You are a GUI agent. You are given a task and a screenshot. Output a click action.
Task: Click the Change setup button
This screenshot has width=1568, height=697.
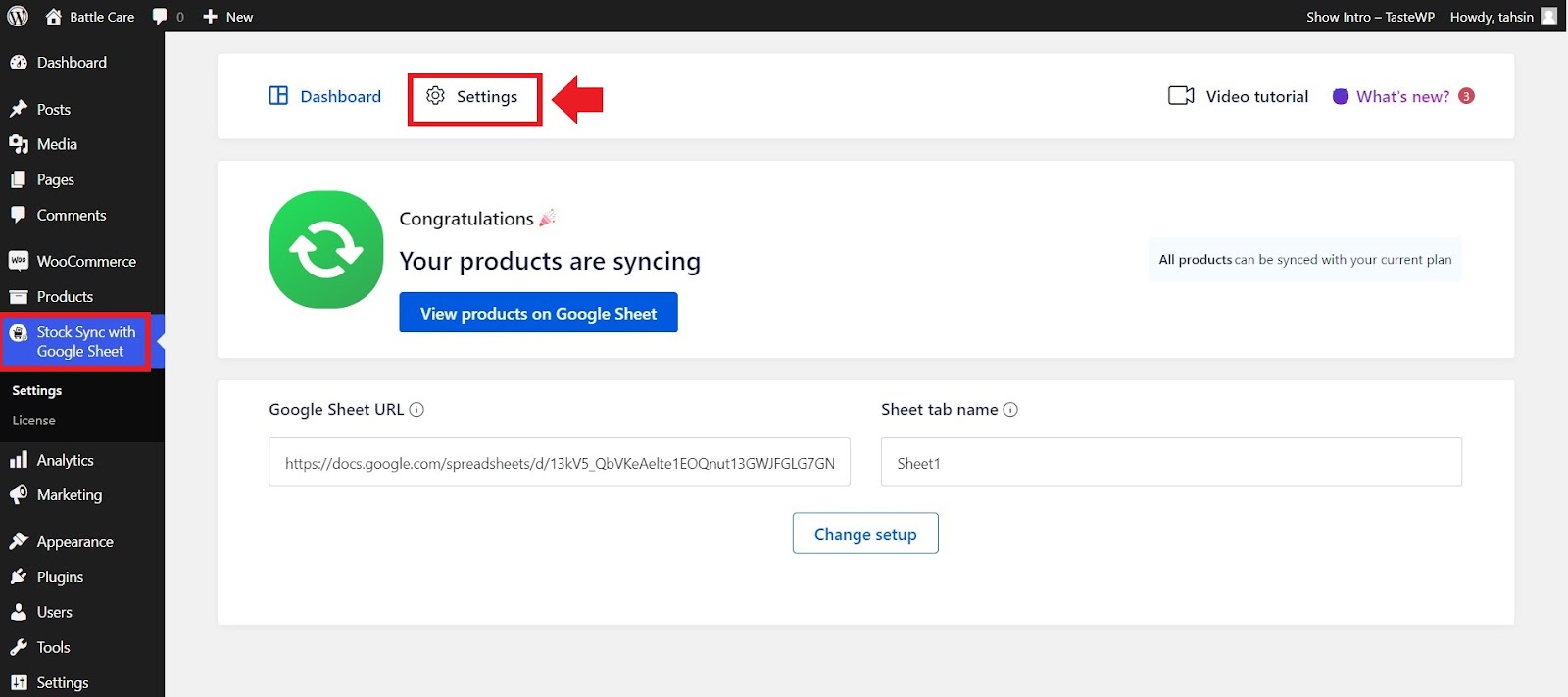pyautogui.click(x=865, y=533)
